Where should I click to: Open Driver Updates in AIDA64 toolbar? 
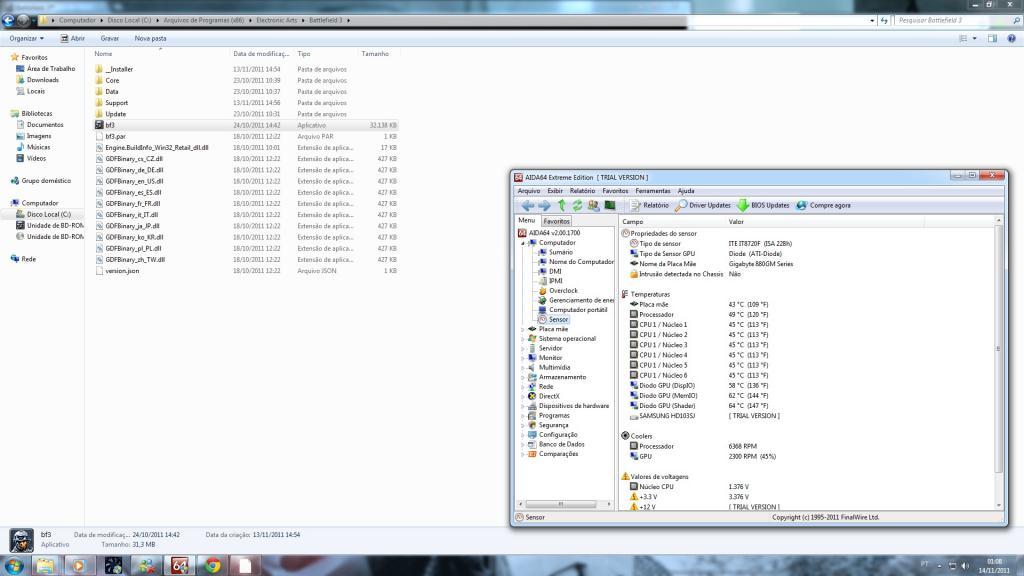703,205
